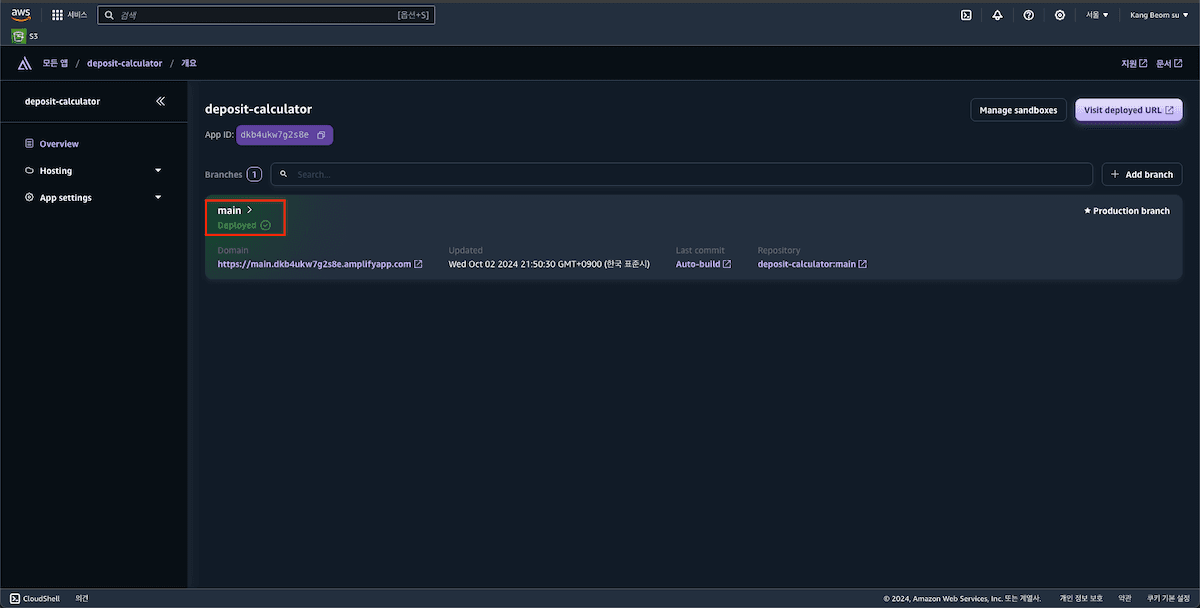Click the Add branch button
This screenshot has width=1200, height=608.
[1142, 174]
